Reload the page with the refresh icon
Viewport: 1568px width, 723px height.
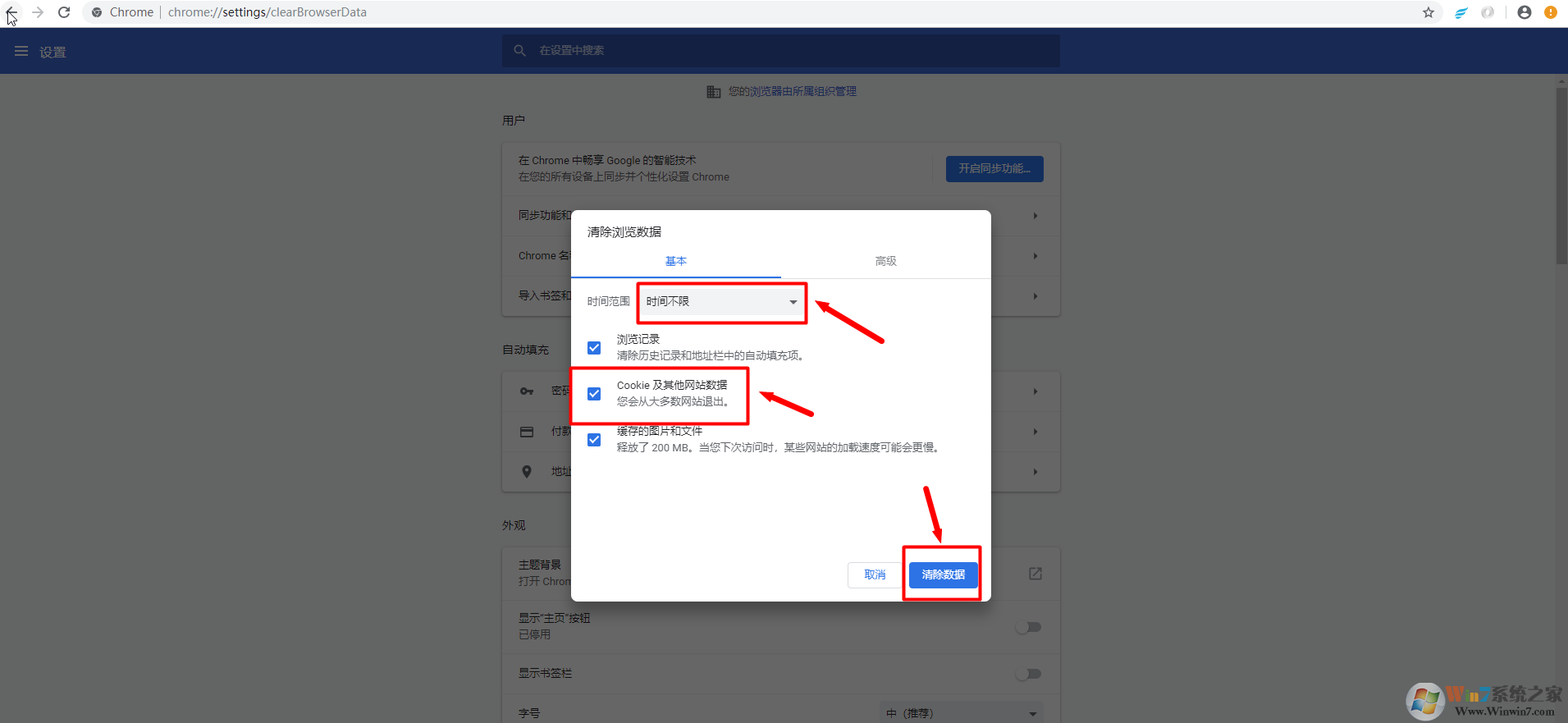tap(64, 12)
